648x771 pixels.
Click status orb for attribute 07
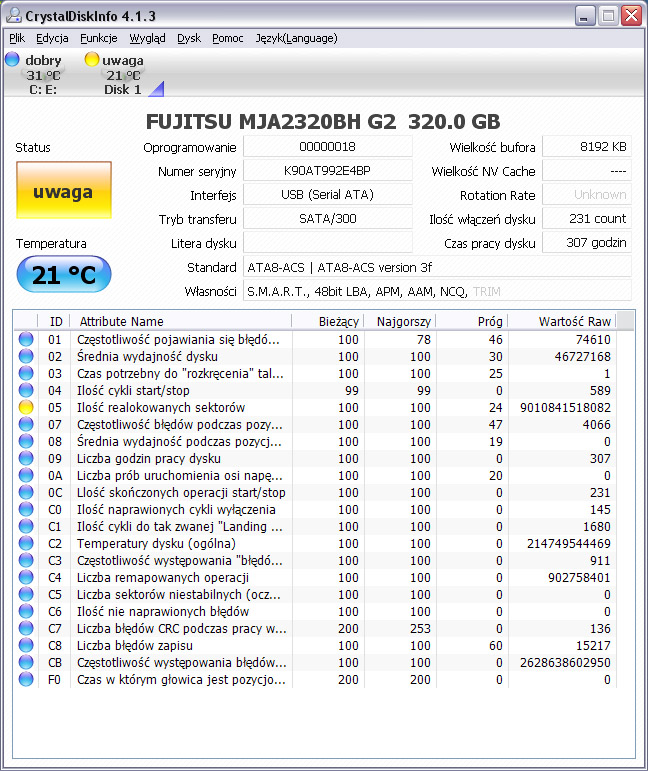coord(26,424)
